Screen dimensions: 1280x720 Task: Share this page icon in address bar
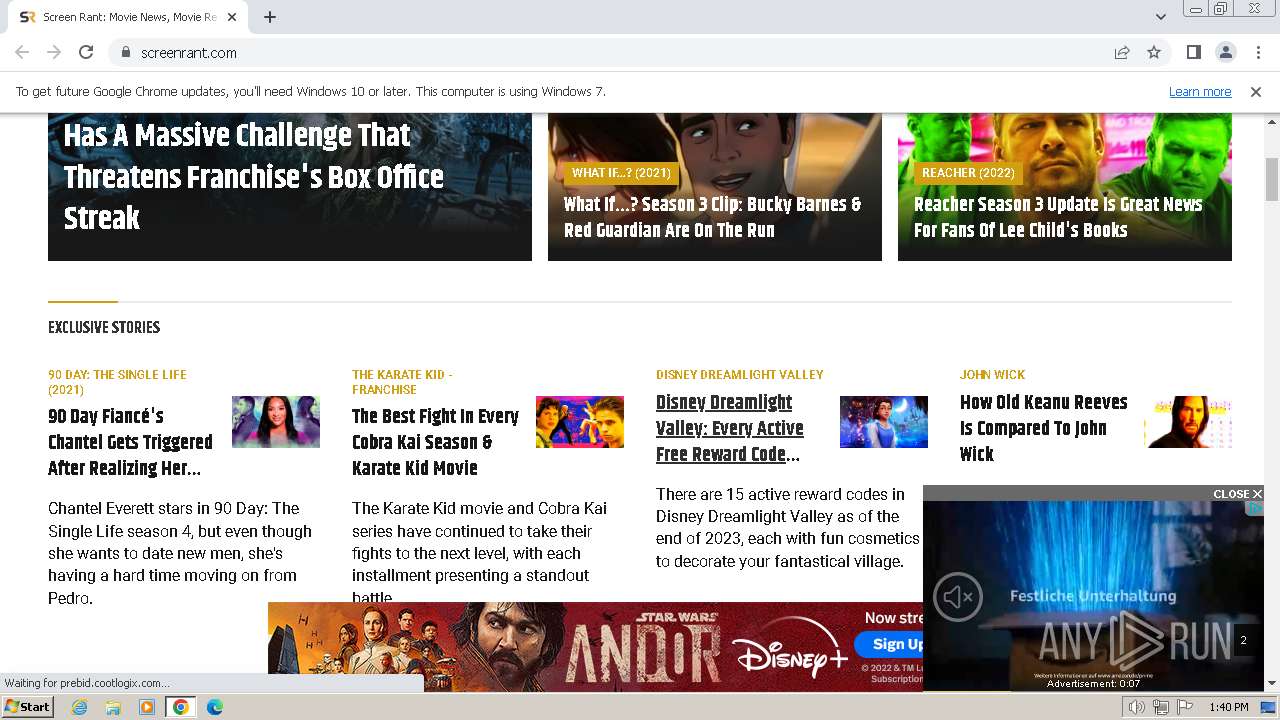pyautogui.click(x=1122, y=52)
